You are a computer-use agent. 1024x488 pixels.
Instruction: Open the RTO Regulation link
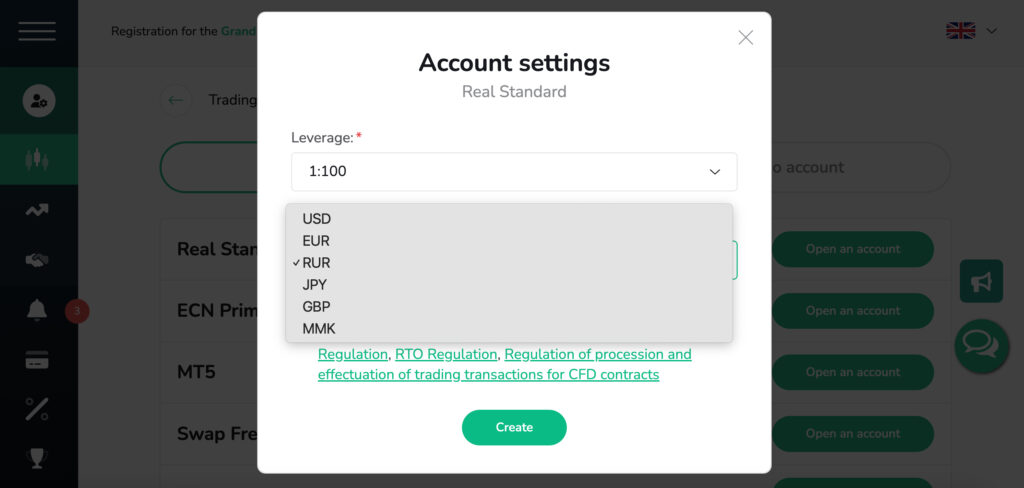pyautogui.click(x=446, y=354)
